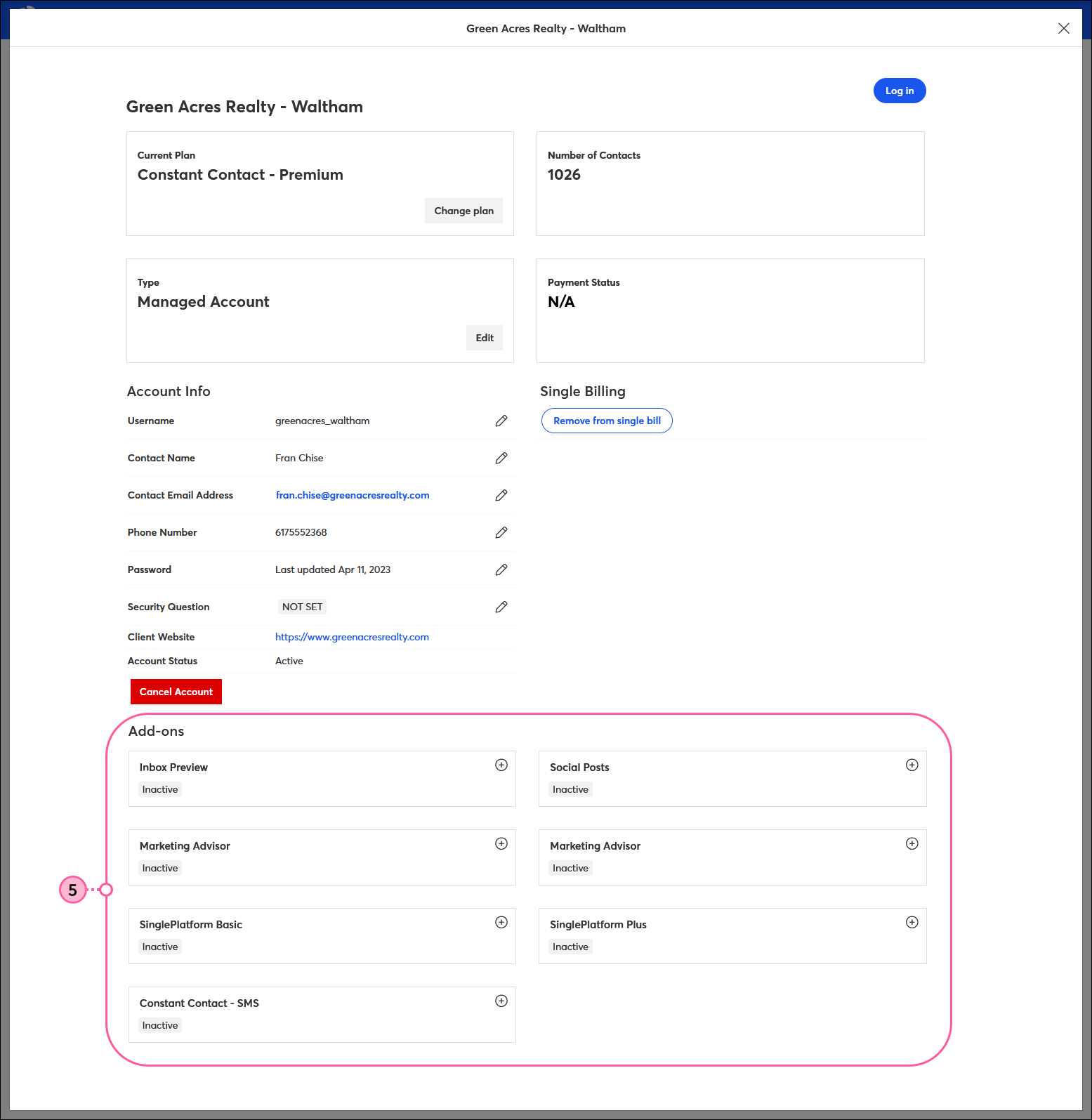Add Marketing Advisor add-on below Social Posts

coord(912,843)
